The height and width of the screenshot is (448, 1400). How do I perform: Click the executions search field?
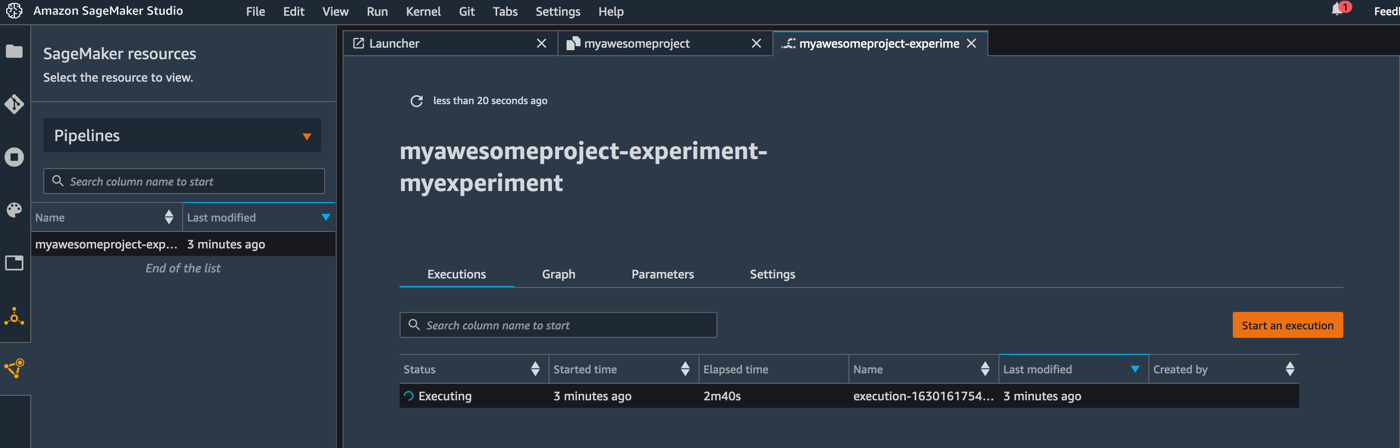pyautogui.click(x=558, y=325)
